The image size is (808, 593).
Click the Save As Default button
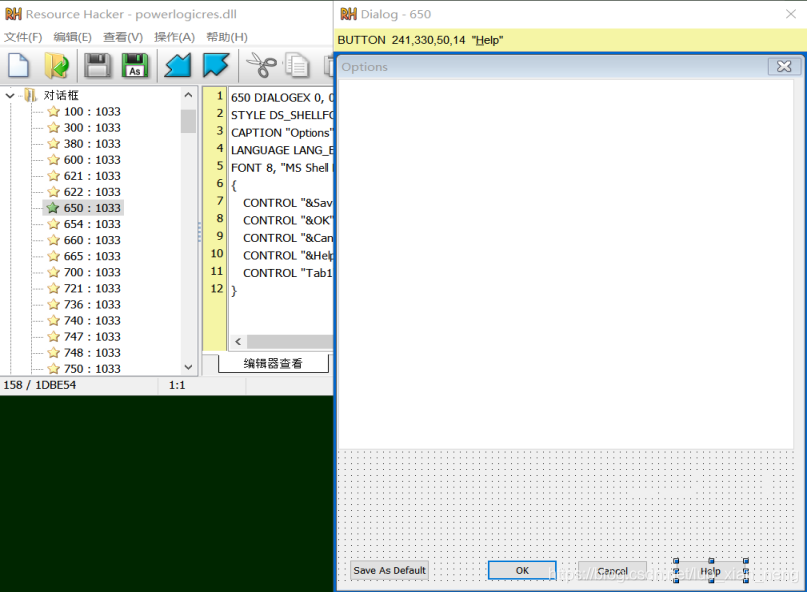click(390, 570)
